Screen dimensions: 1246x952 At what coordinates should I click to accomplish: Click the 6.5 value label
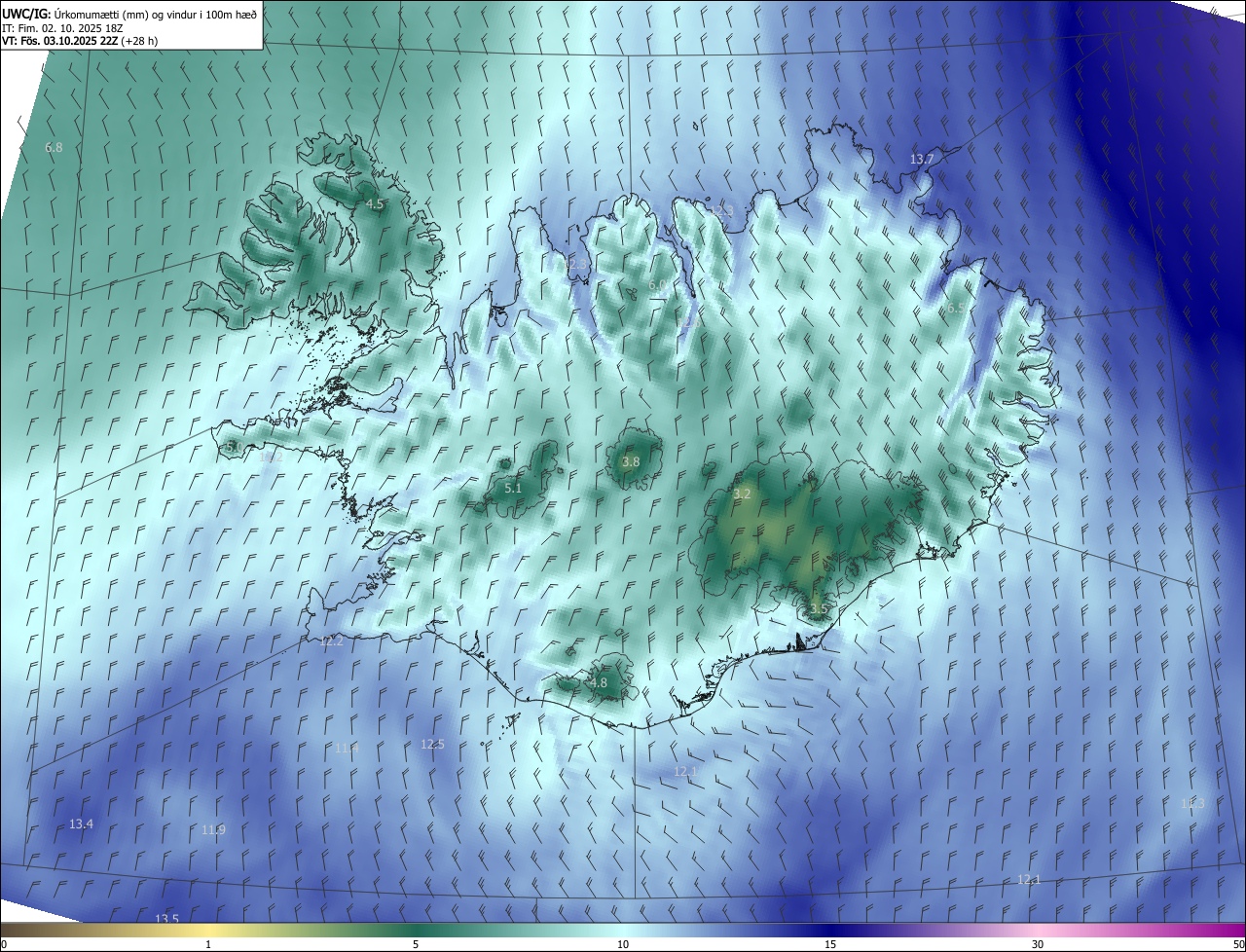tap(956, 307)
